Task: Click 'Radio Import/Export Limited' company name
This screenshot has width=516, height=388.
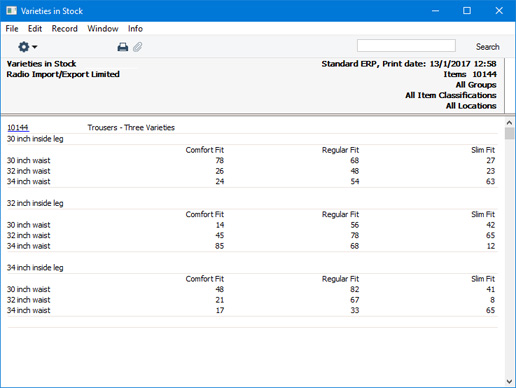Action: coord(63,74)
